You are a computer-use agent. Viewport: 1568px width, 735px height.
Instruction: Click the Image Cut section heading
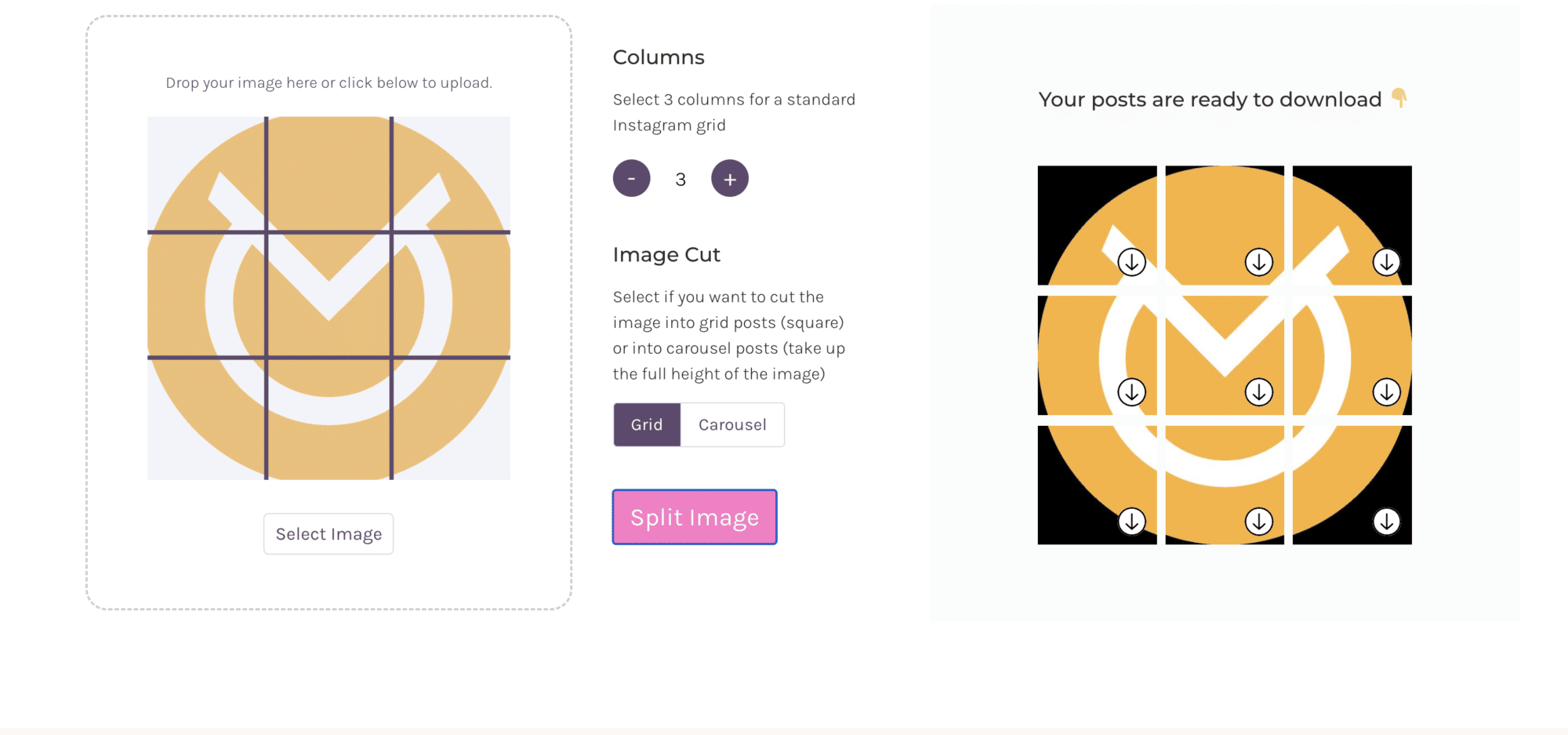tap(666, 255)
